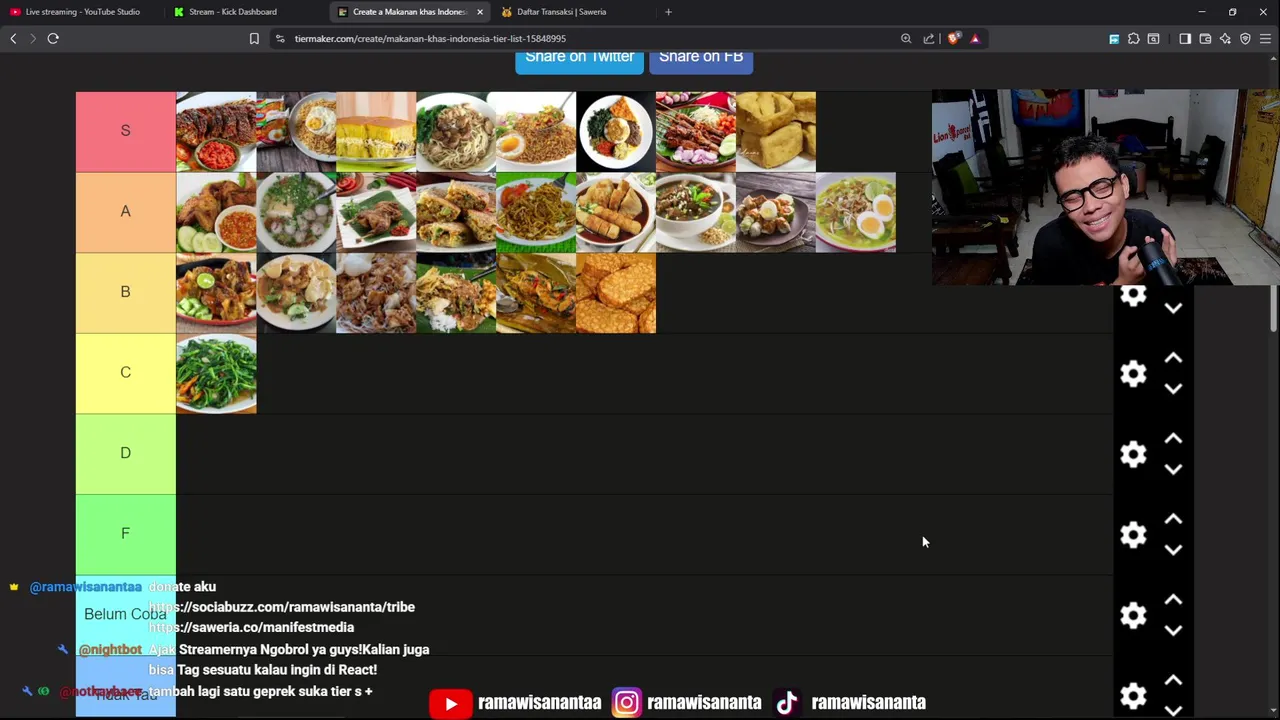Viewport: 1280px width, 720px height.
Task: Open the Extensions puzzle menu
Action: point(1134,38)
